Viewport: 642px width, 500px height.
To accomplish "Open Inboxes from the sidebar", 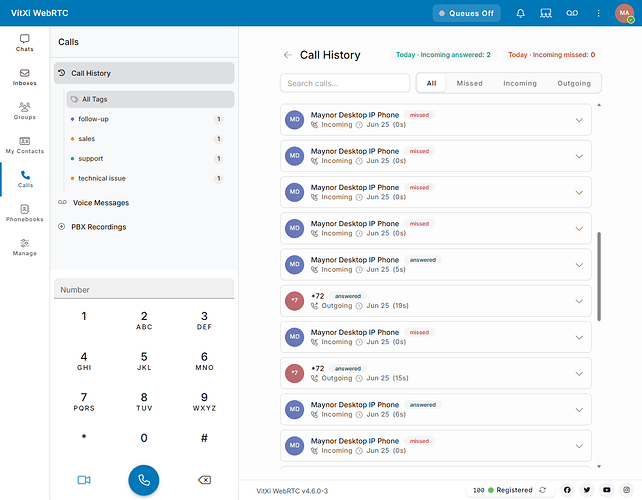I will (25, 77).
